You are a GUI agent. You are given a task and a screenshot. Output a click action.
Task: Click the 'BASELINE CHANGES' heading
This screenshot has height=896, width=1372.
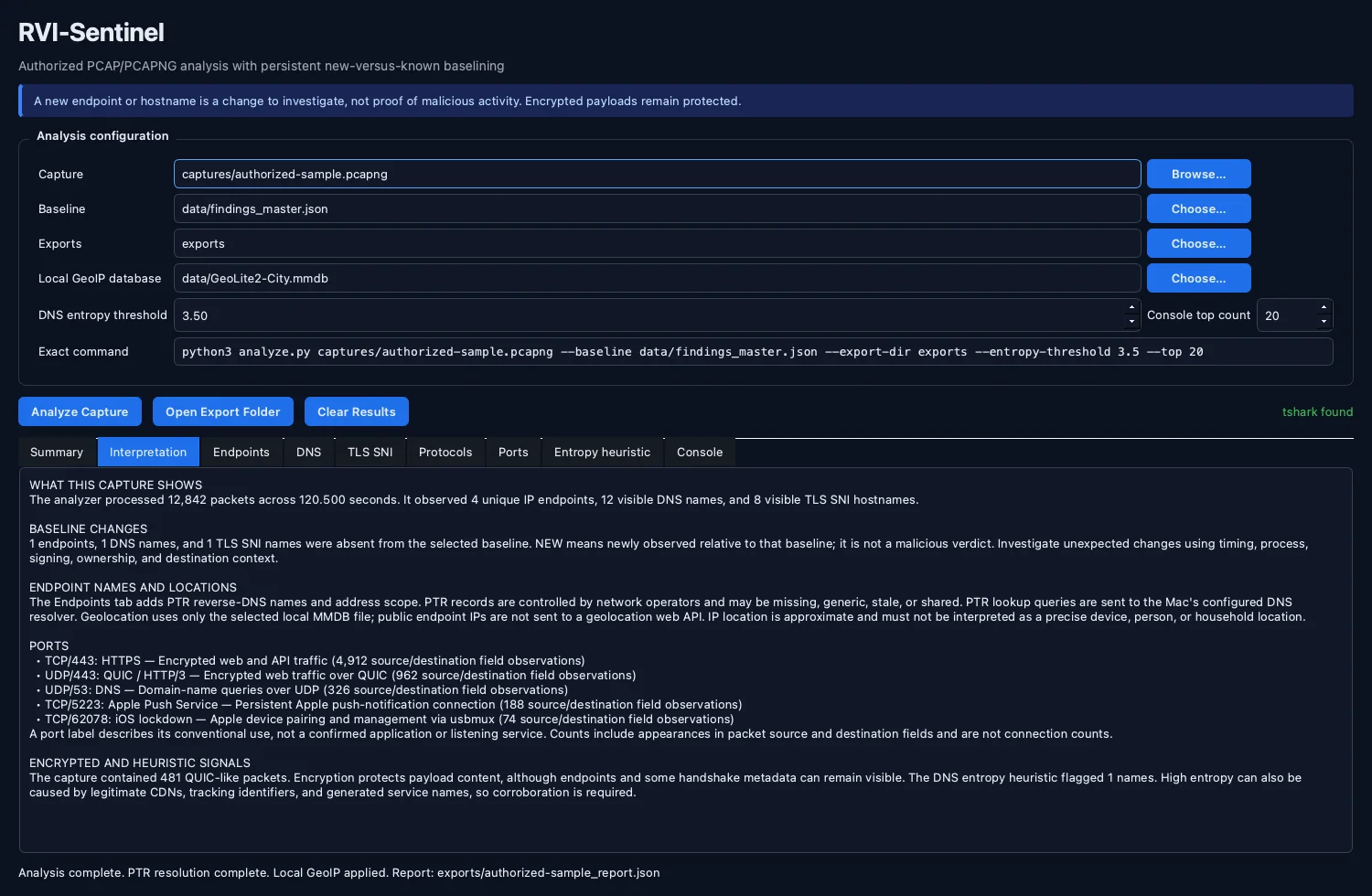pyautogui.click(x=89, y=529)
